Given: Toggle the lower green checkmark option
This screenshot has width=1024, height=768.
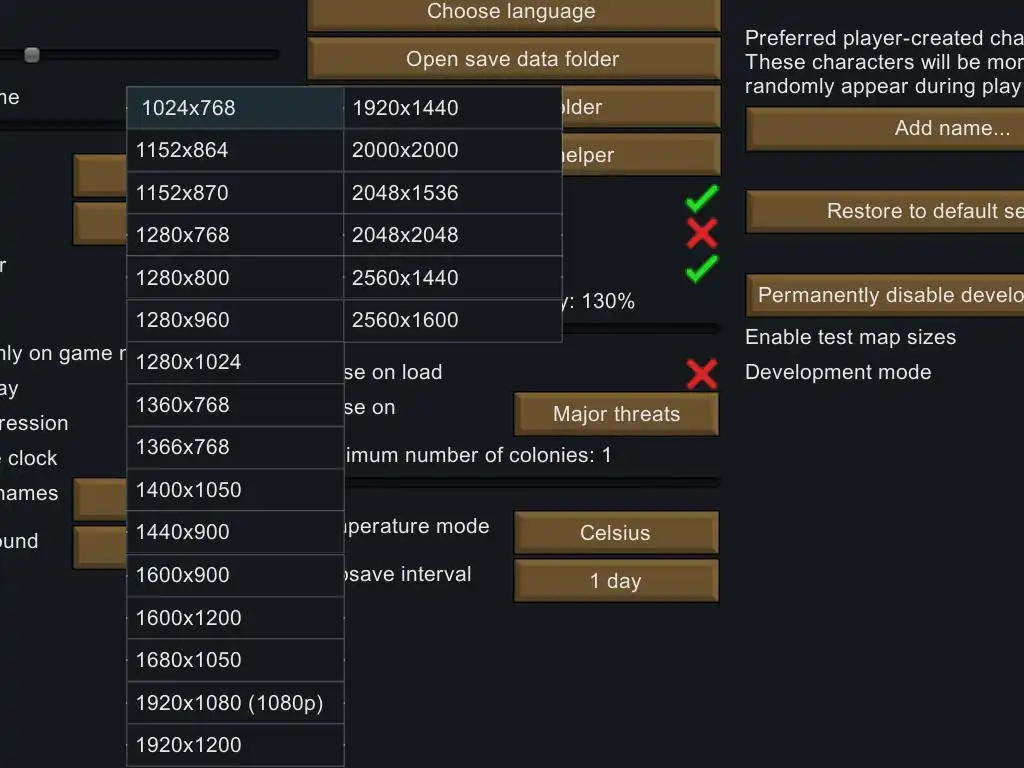Looking at the screenshot, I should 701,268.
